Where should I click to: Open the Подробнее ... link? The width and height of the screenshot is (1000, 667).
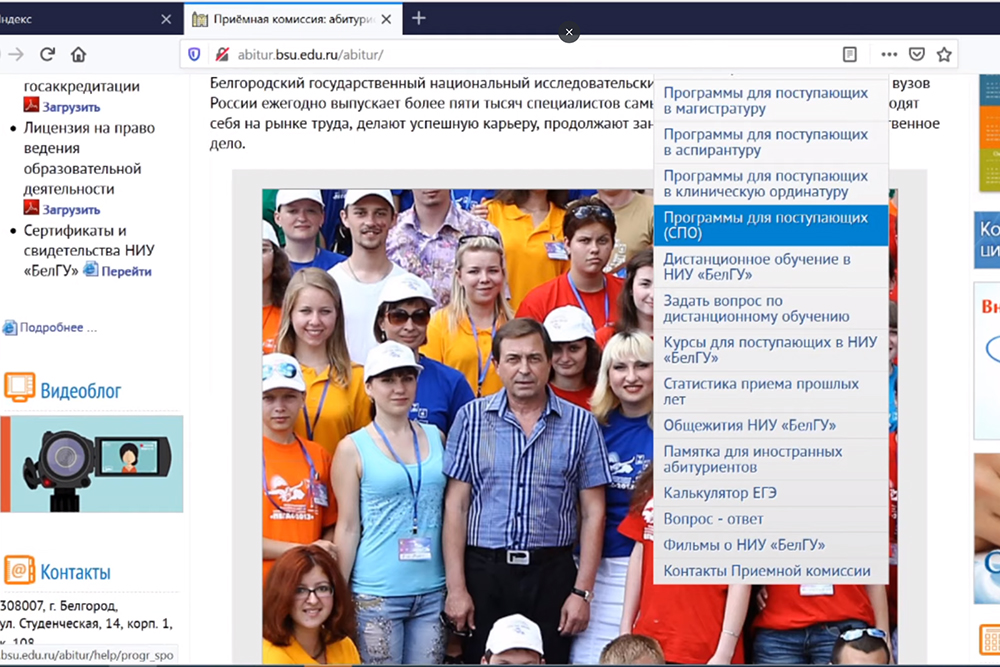58,327
